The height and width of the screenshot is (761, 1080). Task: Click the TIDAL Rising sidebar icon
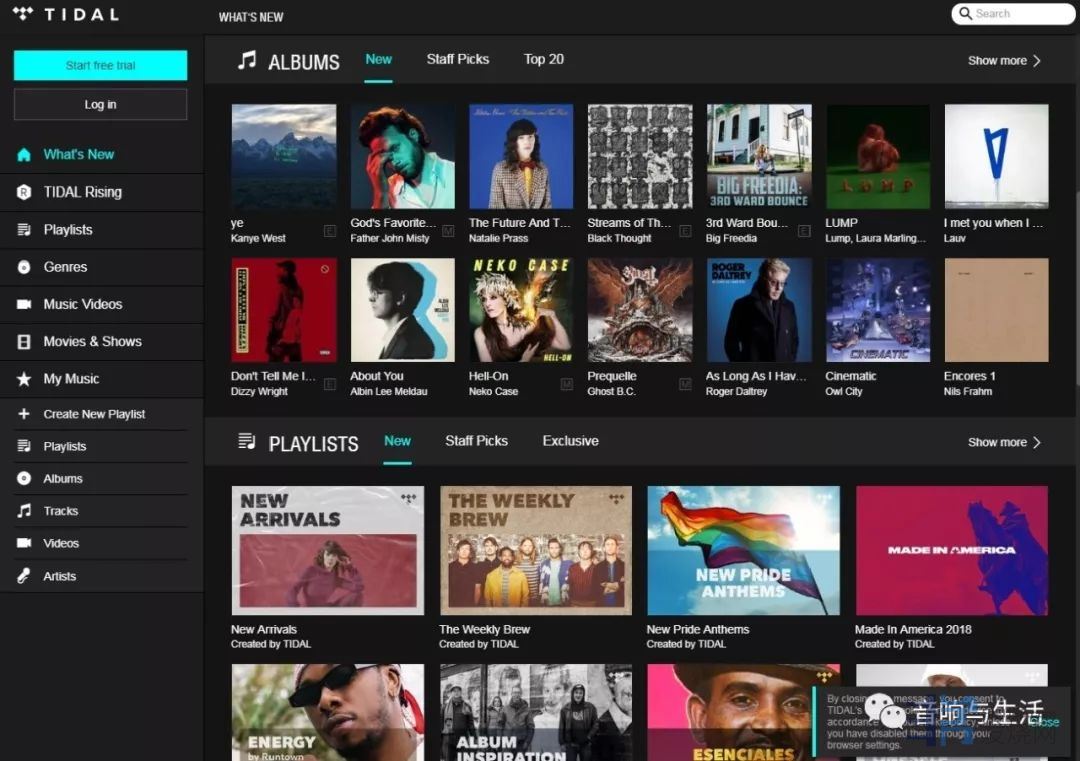click(24, 192)
